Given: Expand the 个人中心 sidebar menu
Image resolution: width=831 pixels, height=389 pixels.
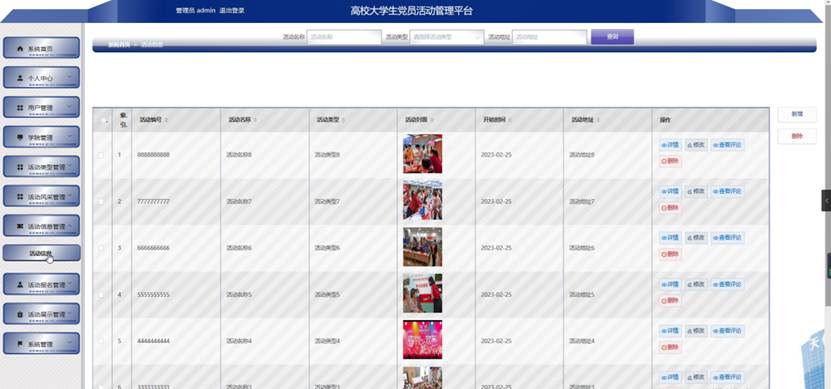Looking at the screenshot, I should (x=41, y=77).
